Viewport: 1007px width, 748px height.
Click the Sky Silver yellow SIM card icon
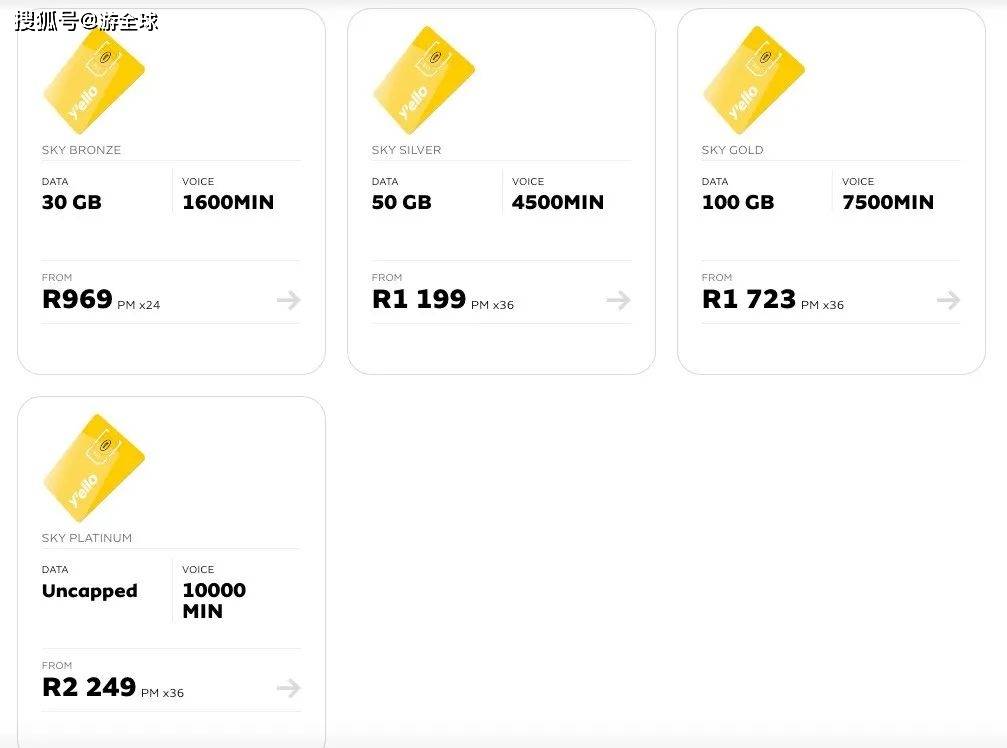(x=424, y=80)
